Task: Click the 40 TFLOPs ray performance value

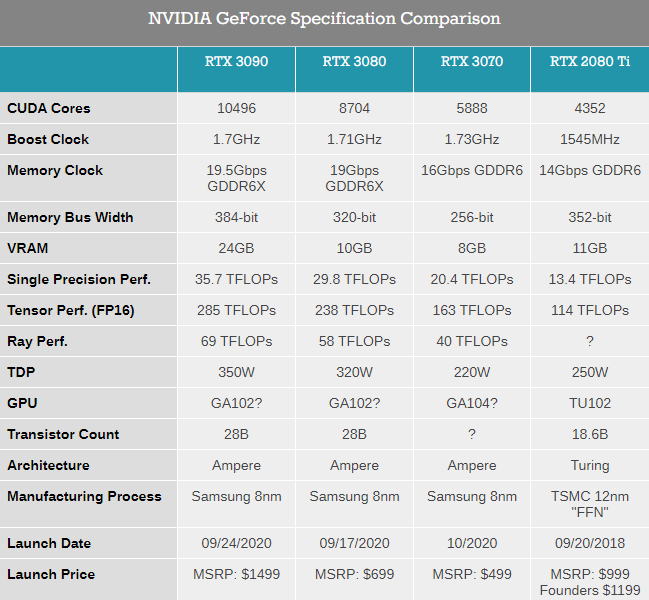Action: tap(472, 341)
